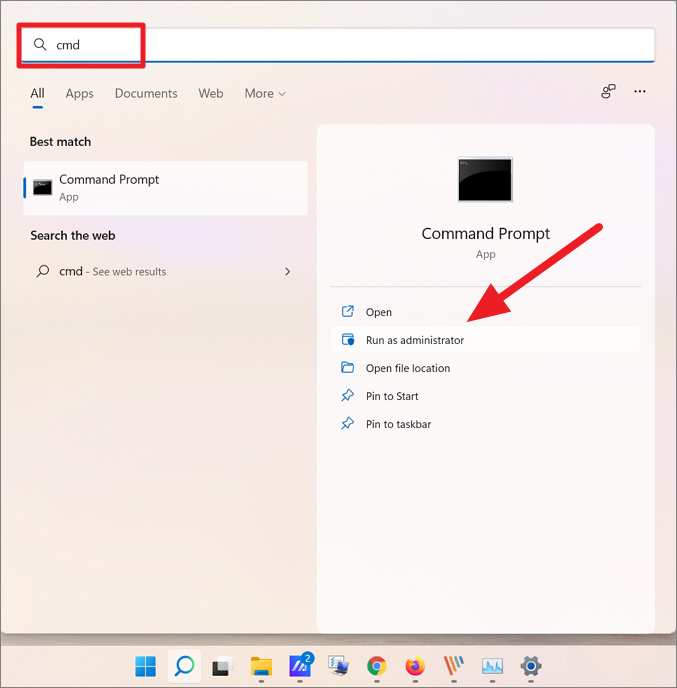Open the search feedback icon at top right
Screen dimensions: 677x688
tap(608, 91)
